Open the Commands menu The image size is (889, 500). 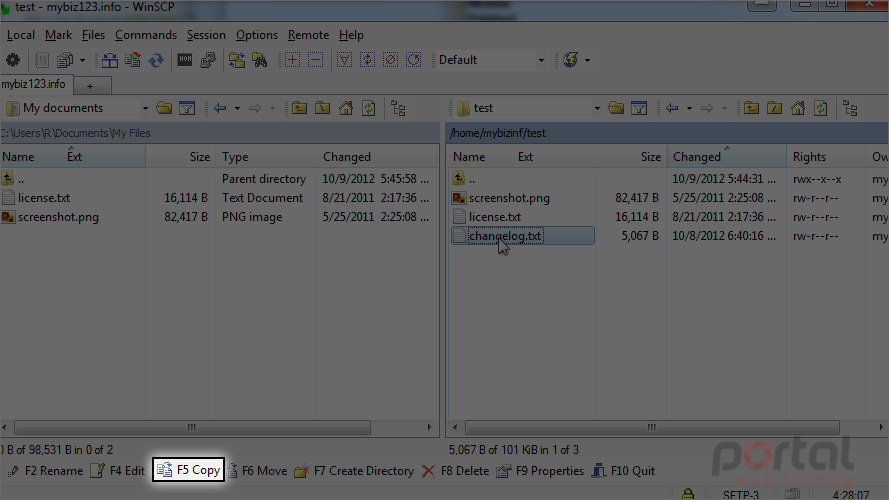point(146,35)
